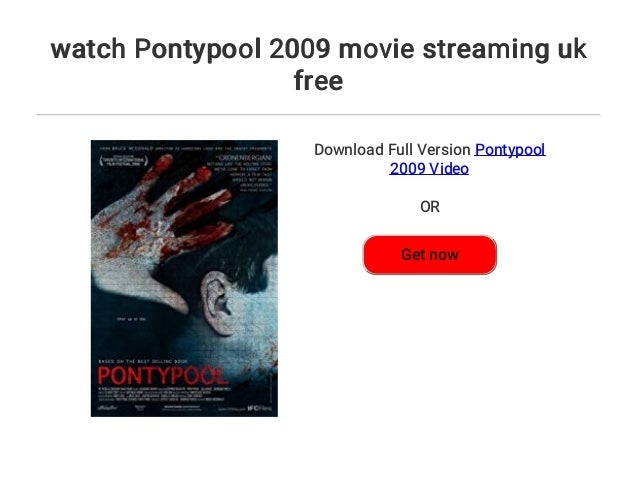Click the word "free" in the heading

[x=319, y=80]
